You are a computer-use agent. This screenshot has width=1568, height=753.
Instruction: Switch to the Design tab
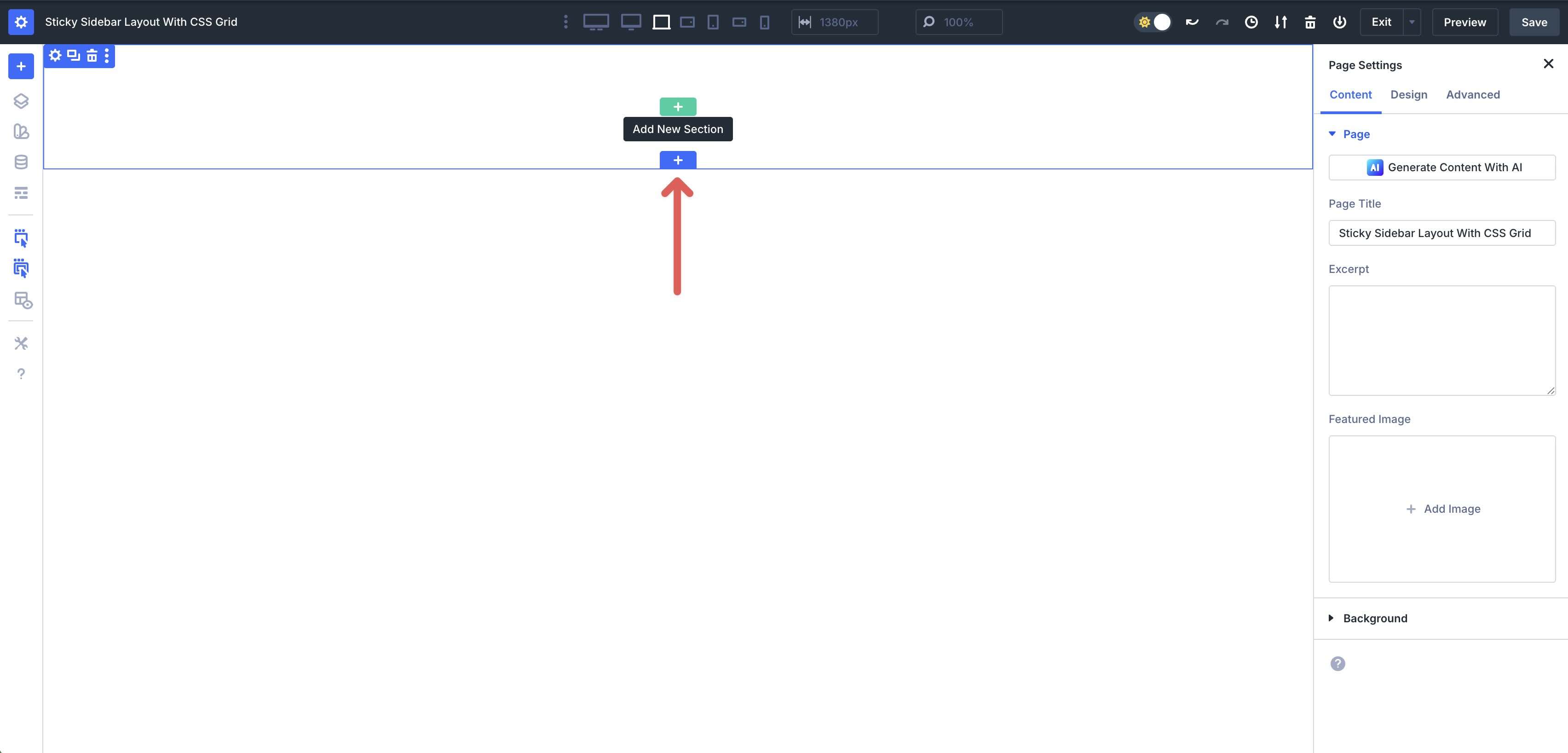(1408, 94)
